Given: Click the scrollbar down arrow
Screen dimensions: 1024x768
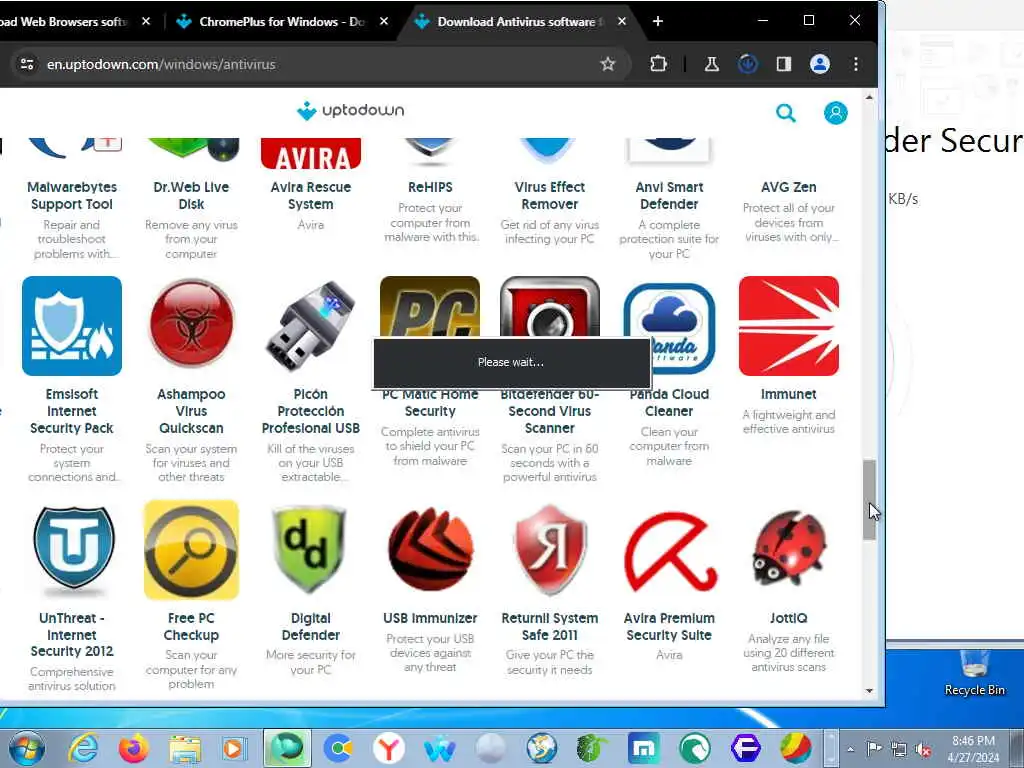Looking at the screenshot, I should (869, 690).
